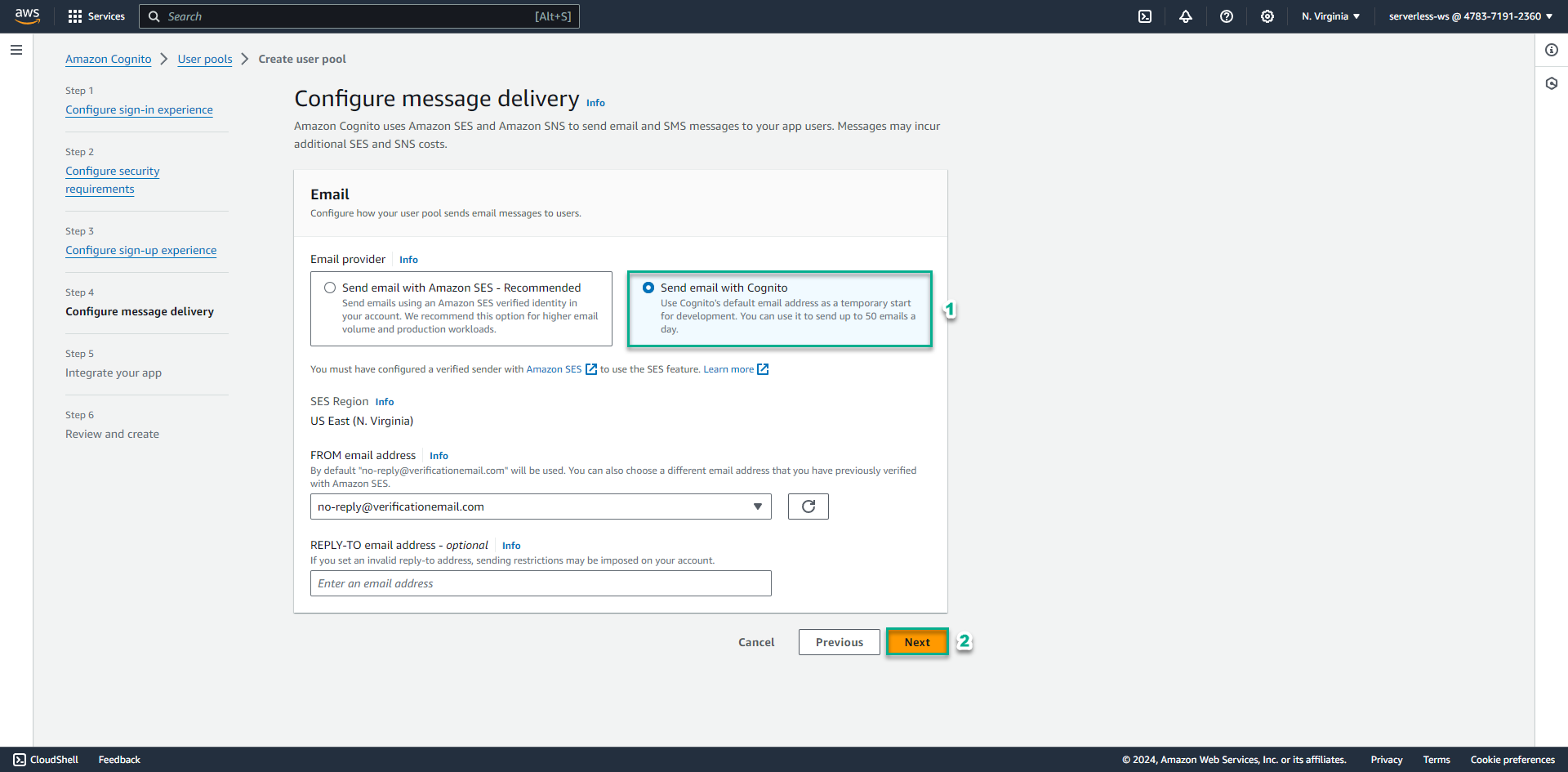Click the Amazon SES text link

(554, 369)
